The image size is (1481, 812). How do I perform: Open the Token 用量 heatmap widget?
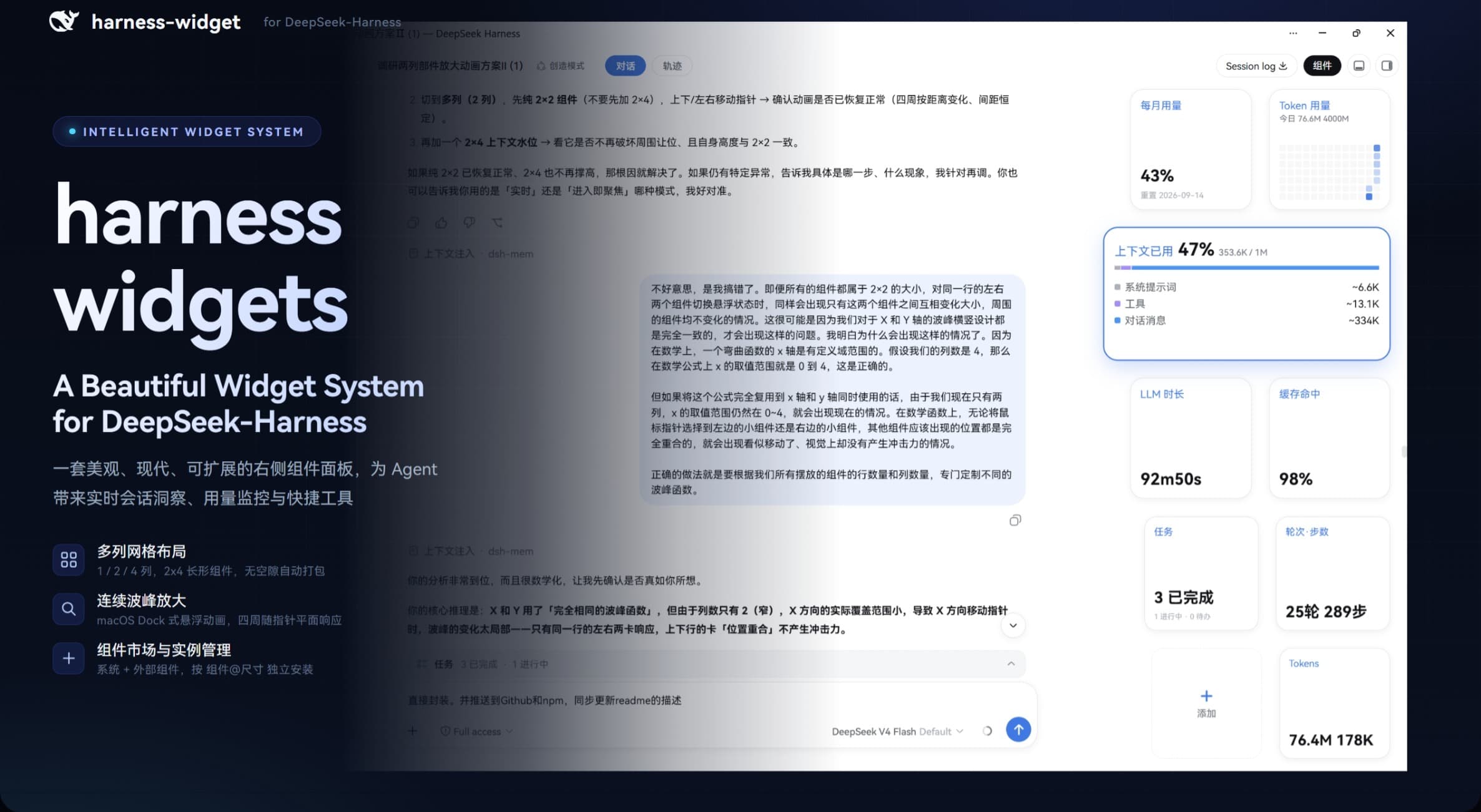(x=1329, y=150)
